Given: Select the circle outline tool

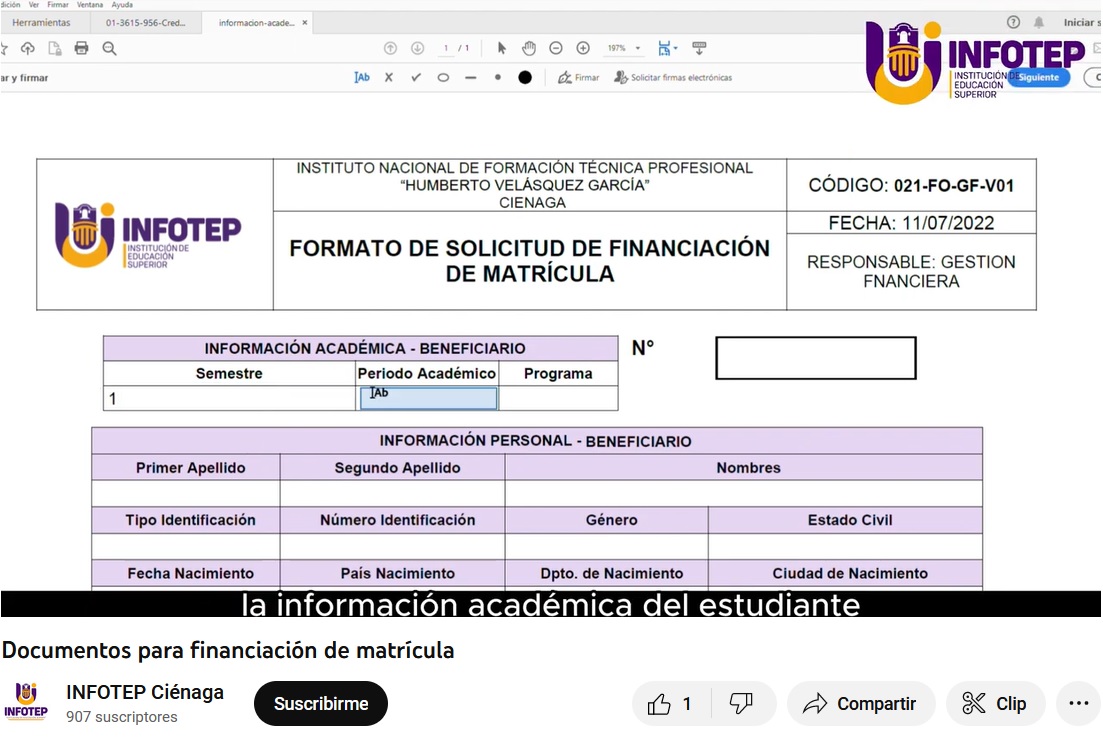Looking at the screenshot, I should [443, 77].
